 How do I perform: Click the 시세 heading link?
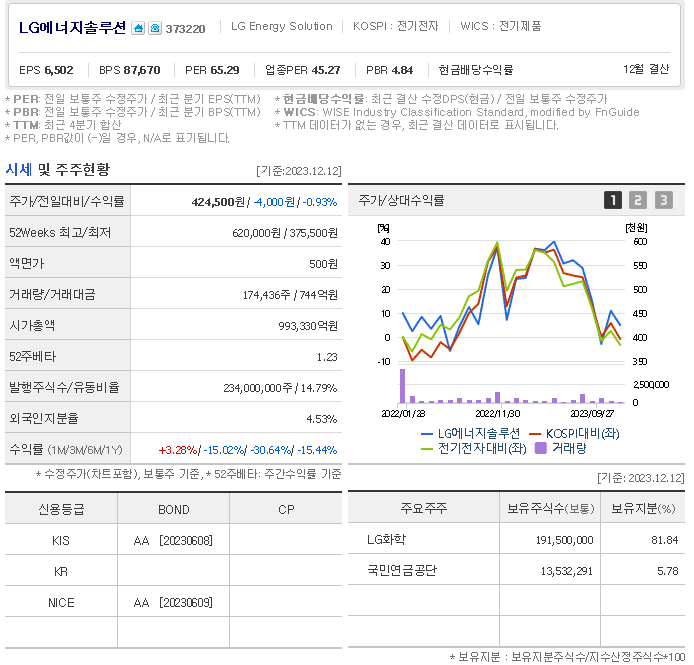[19, 170]
